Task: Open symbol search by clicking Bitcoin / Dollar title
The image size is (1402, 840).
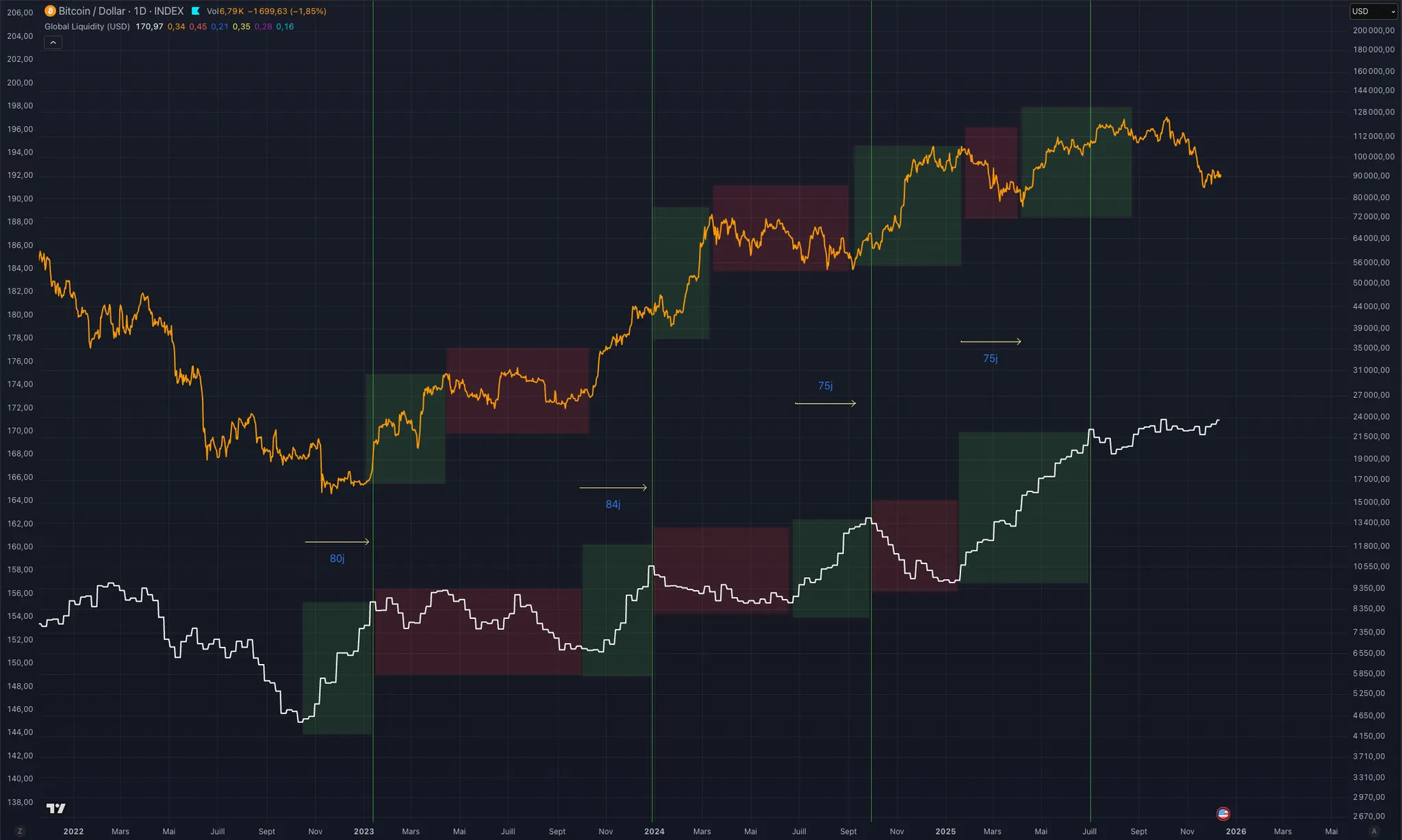Action: click(x=92, y=11)
